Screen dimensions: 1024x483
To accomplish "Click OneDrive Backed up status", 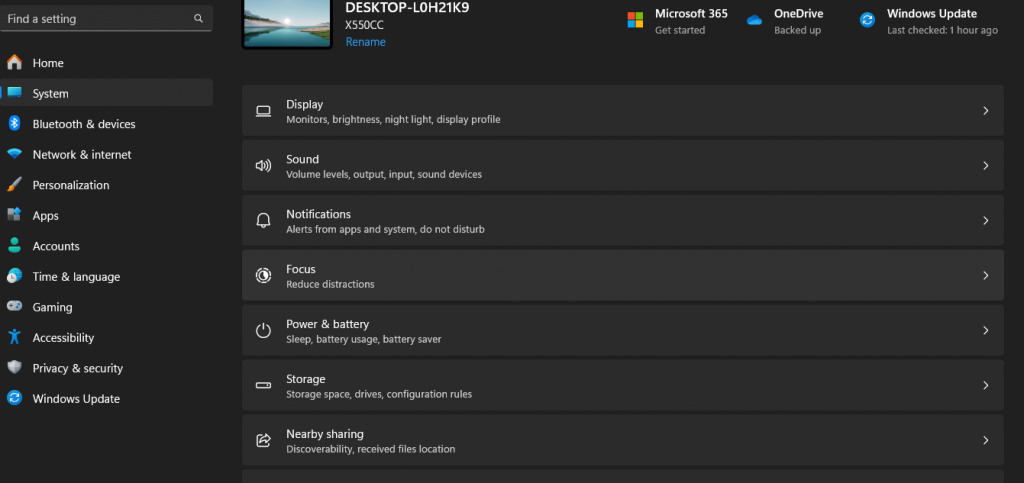I will tap(797, 30).
